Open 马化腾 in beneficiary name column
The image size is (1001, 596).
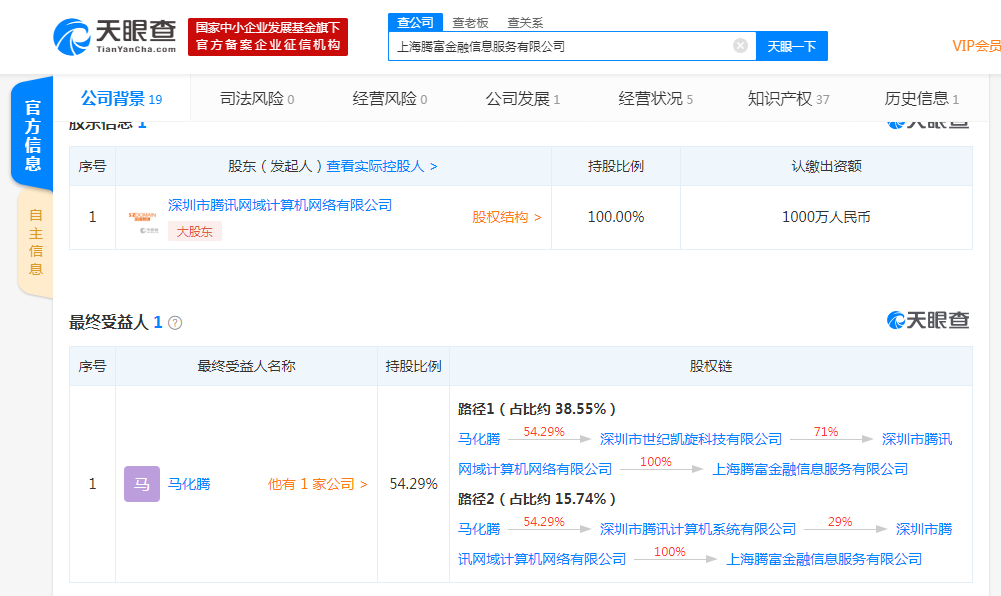point(189,484)
